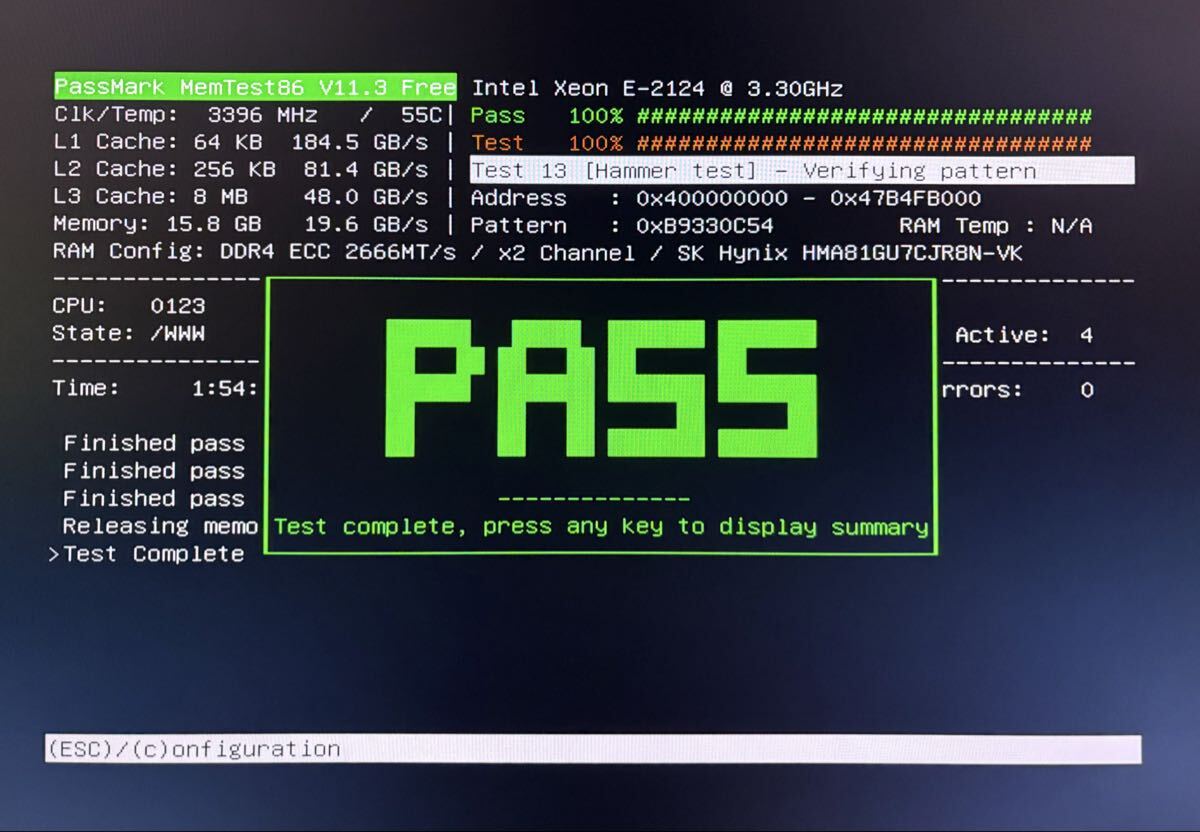Click the RAM Config DDR4 ECC line

[538, 252]
